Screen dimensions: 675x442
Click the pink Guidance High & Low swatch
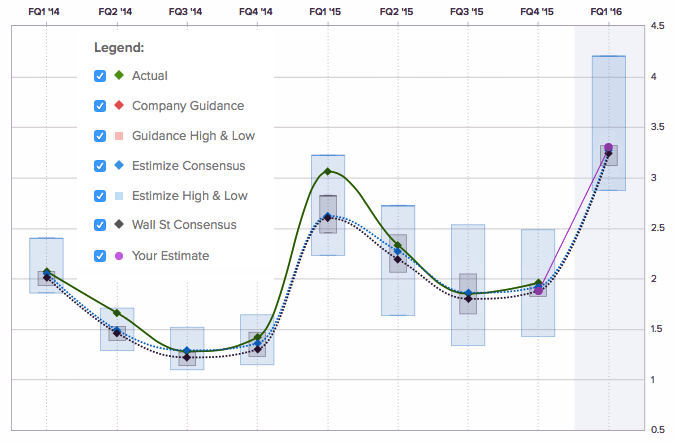point(119,136)
